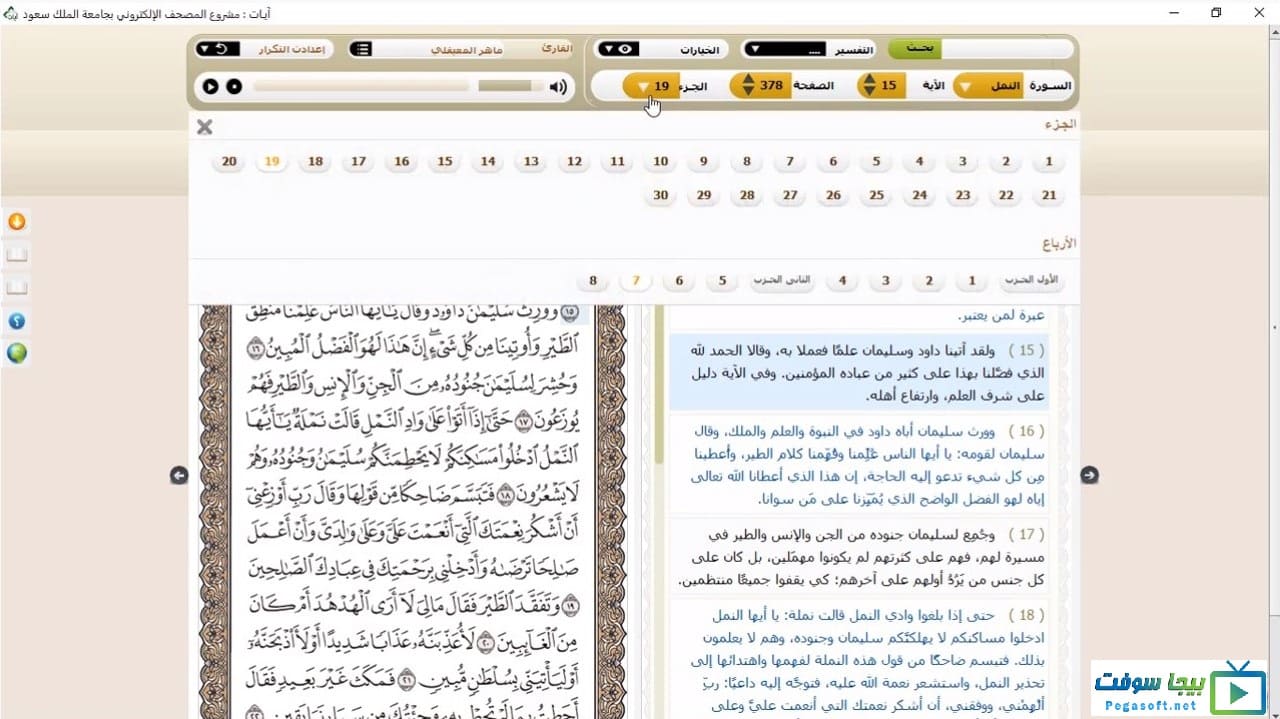Viewport: 1280px width, 719px height.
Task: Select quarter 5 in الأرباع row
Action: (x=722, y=281)
